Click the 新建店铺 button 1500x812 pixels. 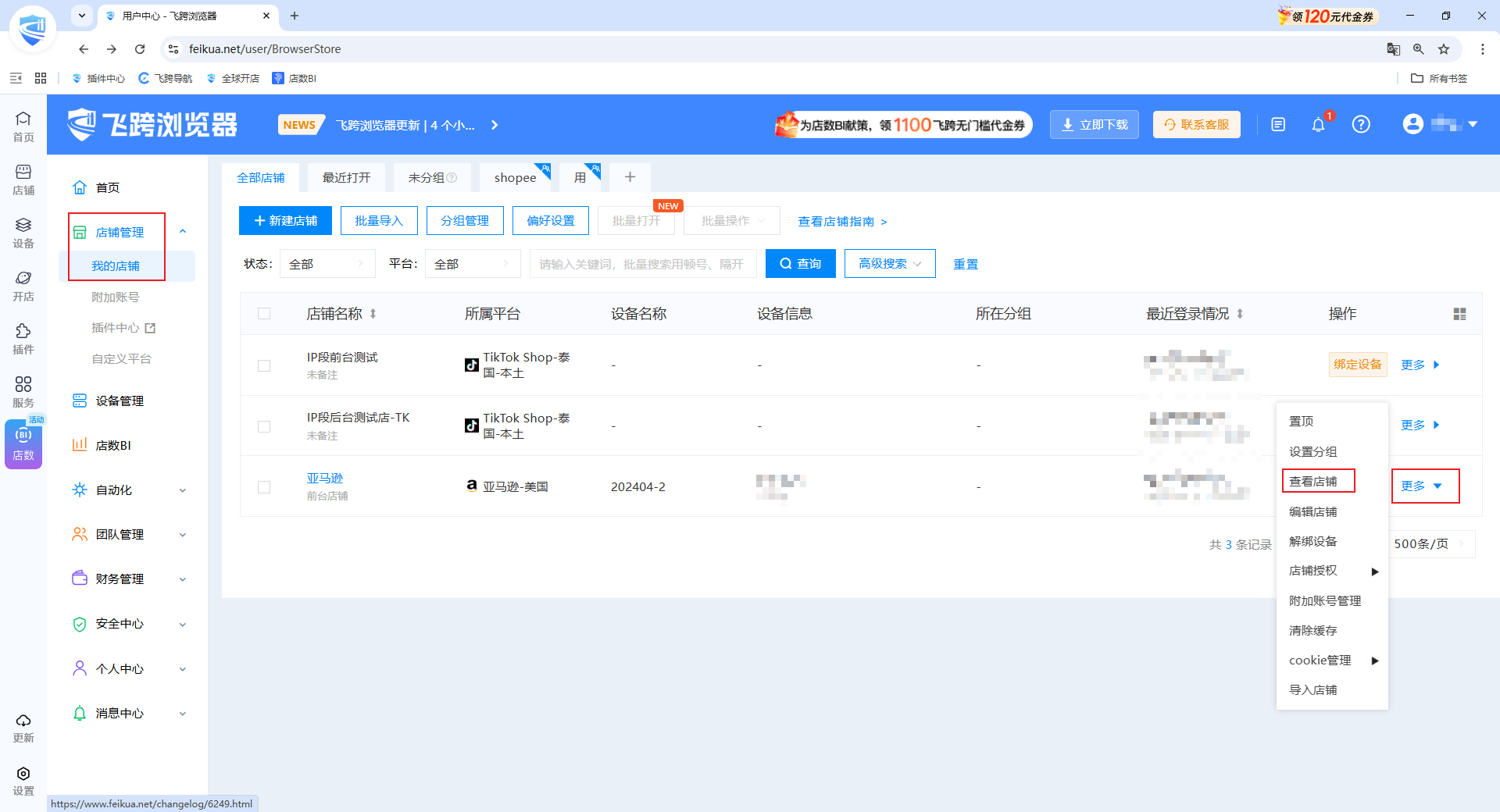click(x=285, y=221)
